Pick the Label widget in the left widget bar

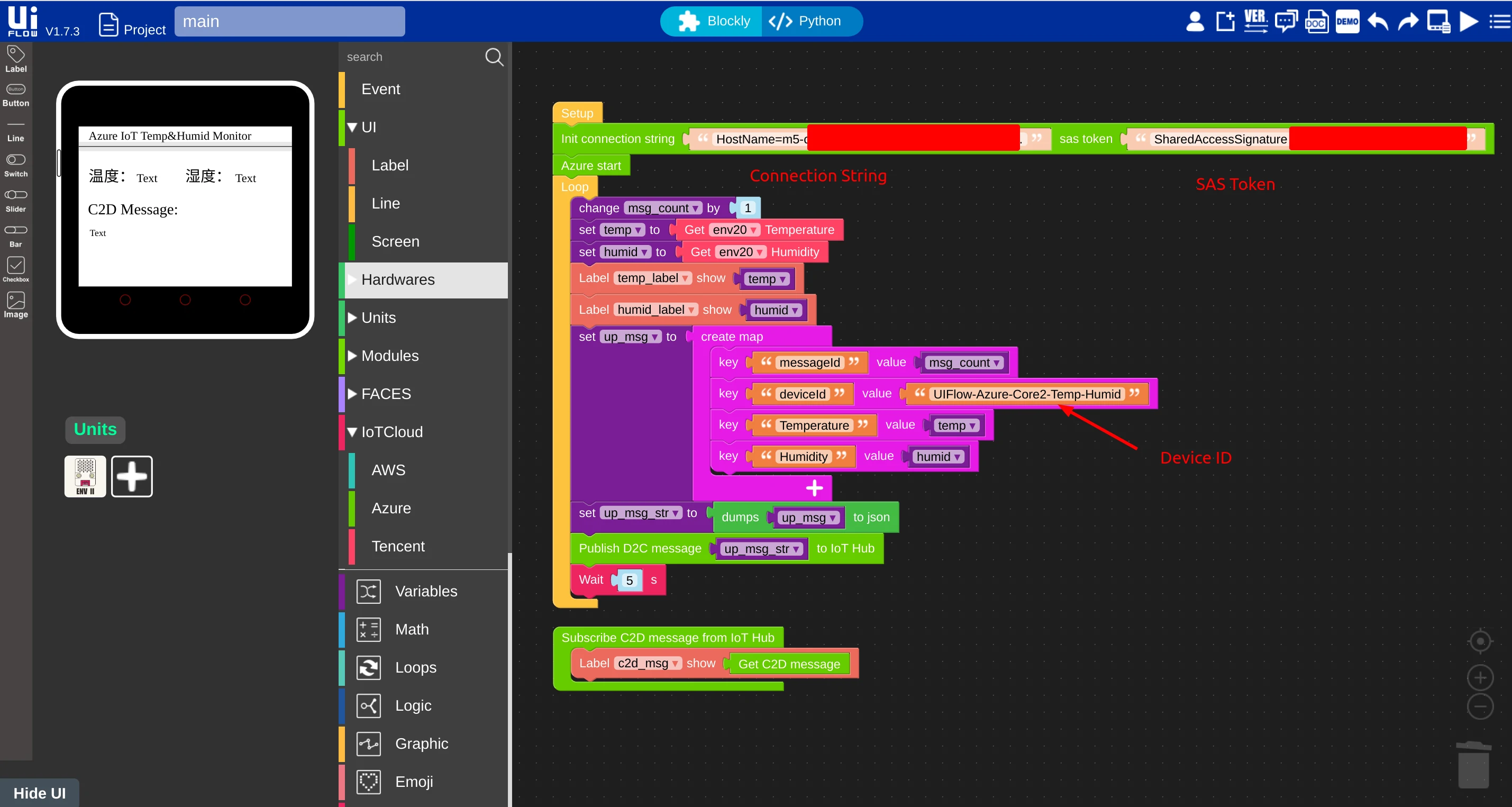pyautogui.click(x=16, y=59)
